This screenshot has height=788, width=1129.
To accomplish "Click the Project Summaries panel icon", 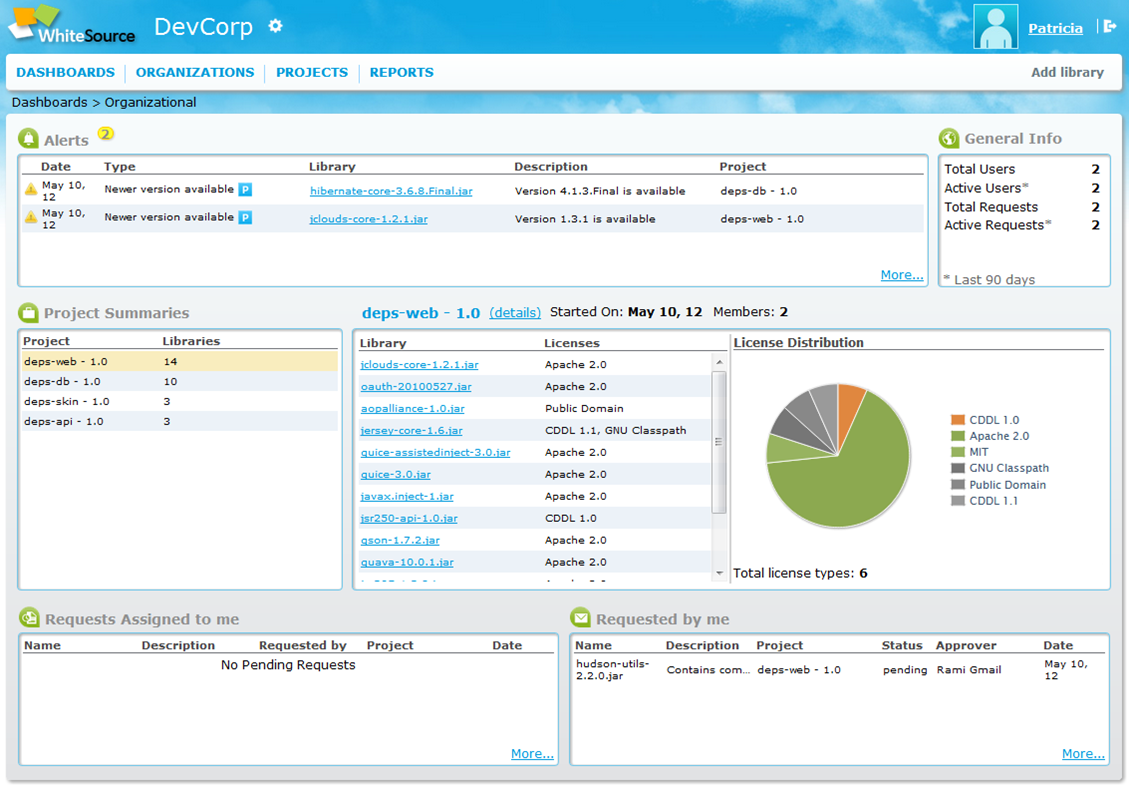I will tap(29, 313).
